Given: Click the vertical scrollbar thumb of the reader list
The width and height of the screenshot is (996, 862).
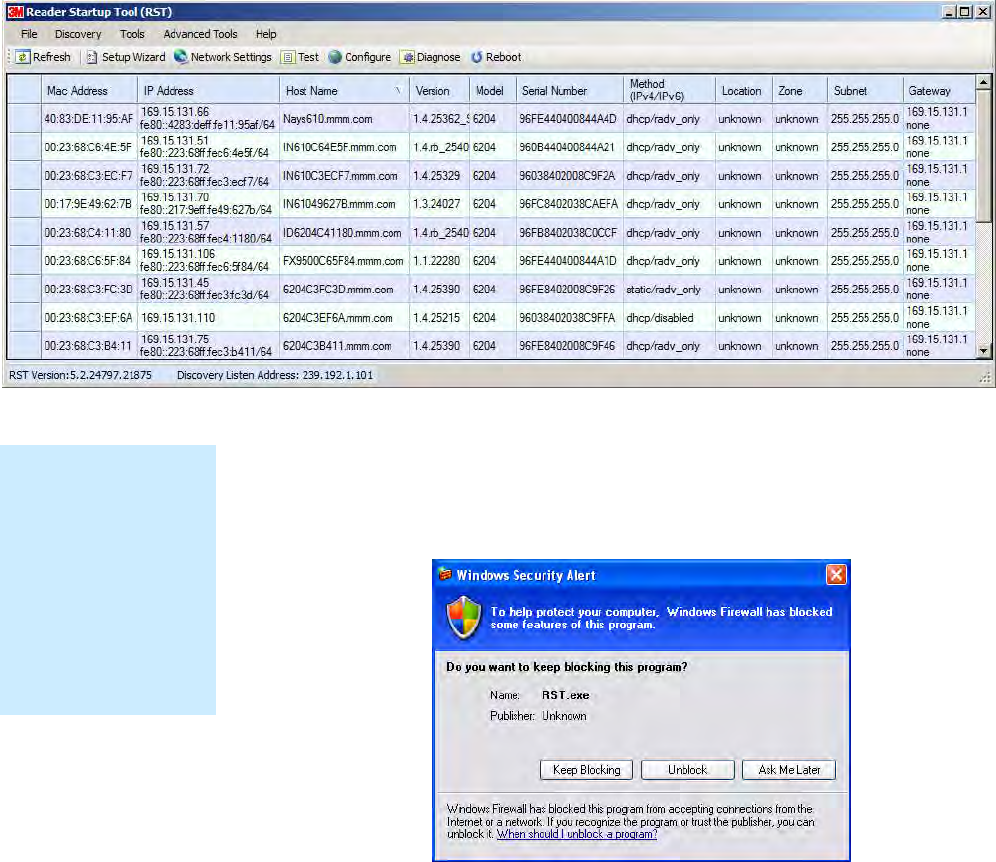Looking at the screenshot, I should click(x=983, y=156).
